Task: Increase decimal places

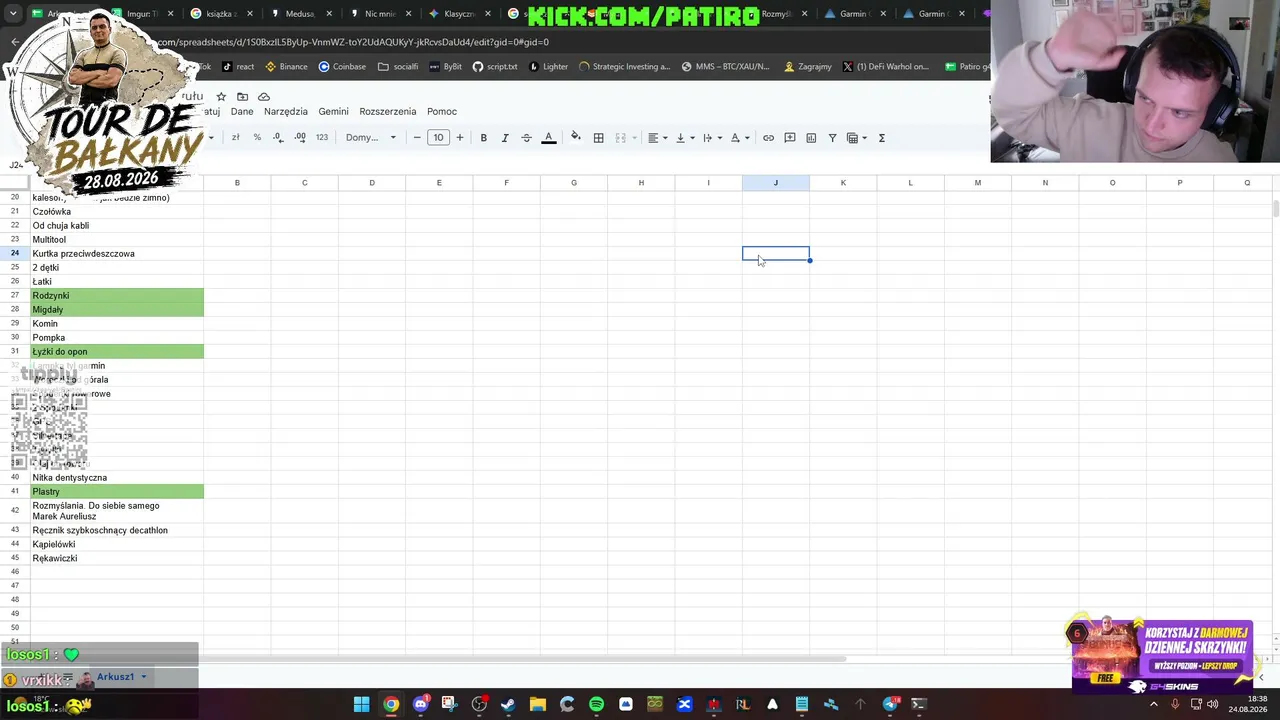Action: tap(300, 138)
